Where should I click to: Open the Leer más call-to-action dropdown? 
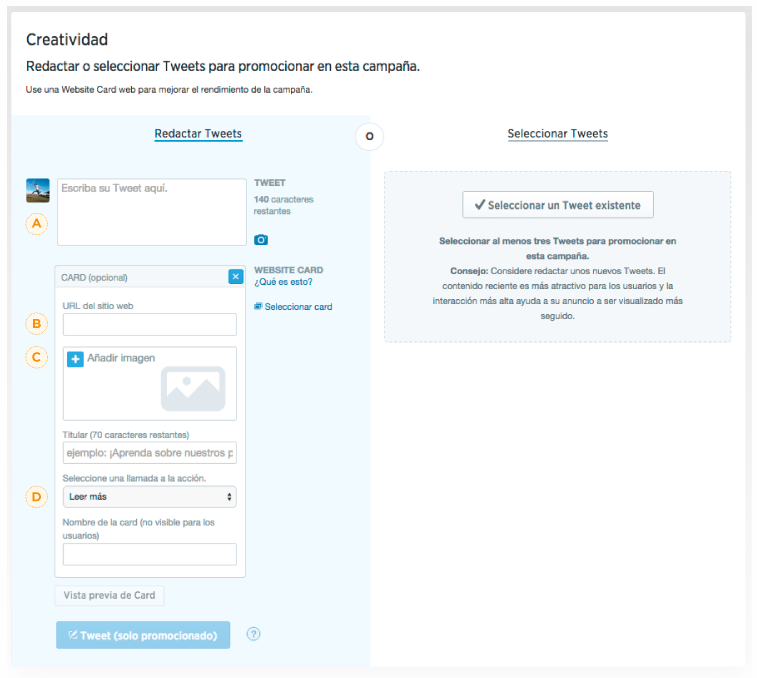[x=149, y=496]
